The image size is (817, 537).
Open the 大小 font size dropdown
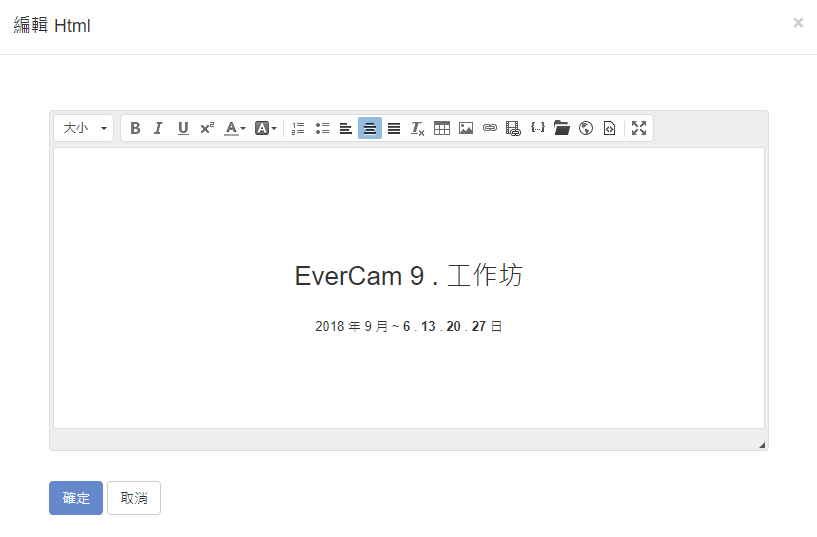(83, 128)
